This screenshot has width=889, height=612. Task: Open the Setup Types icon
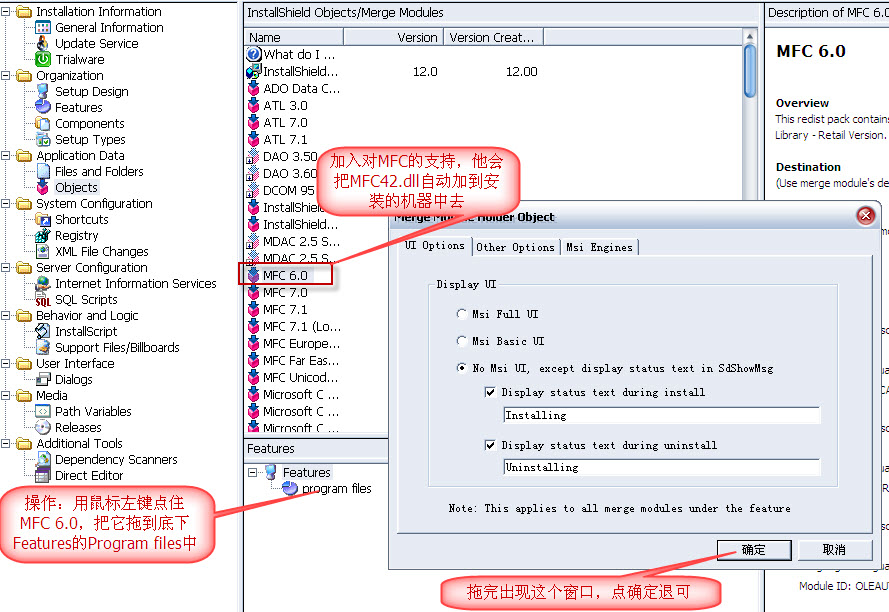coord(43,140)
